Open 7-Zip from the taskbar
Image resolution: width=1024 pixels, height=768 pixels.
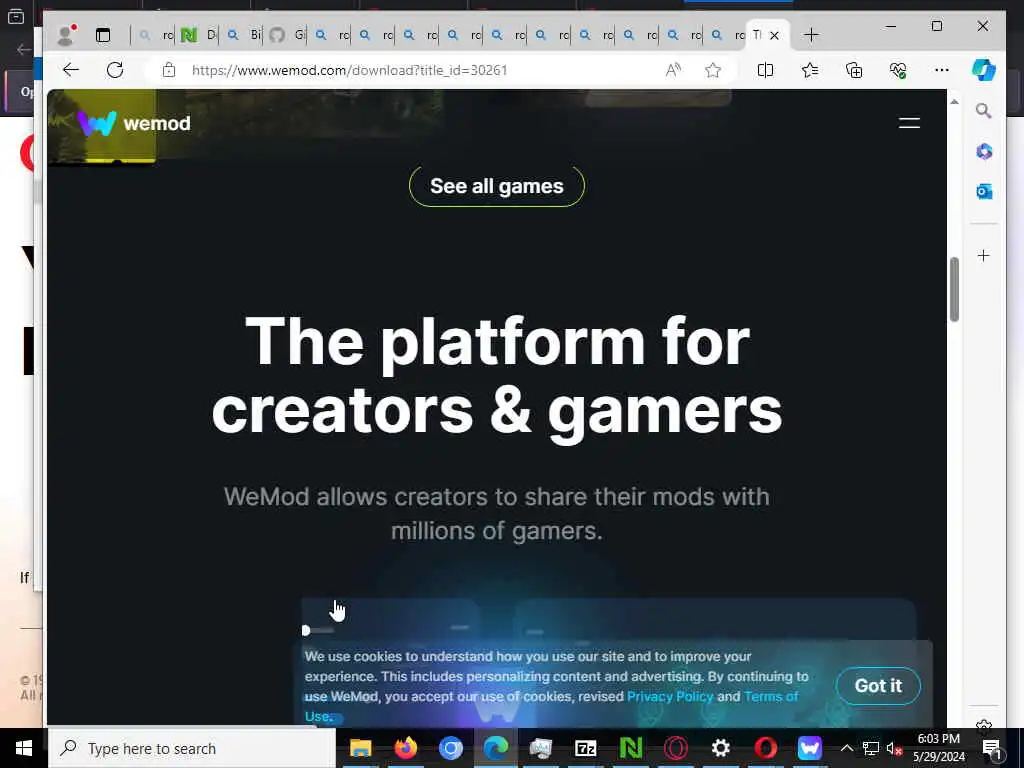pyautogui.click(x=586, y=748)
